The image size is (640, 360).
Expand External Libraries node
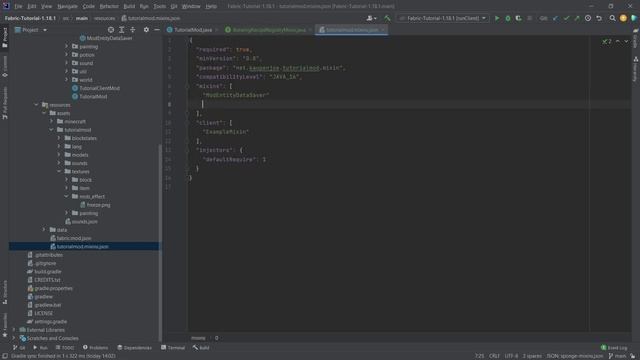(14, 330)
